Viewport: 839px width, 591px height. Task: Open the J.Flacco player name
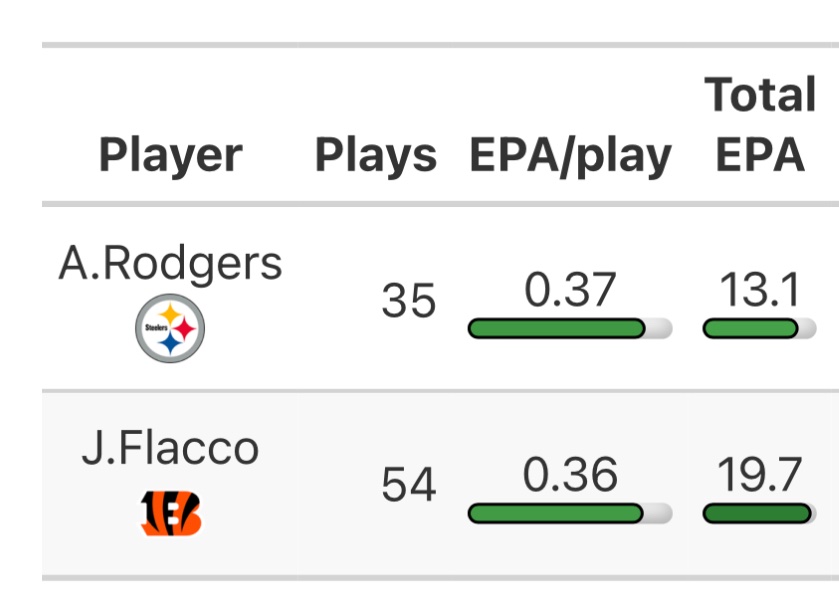click(170, 447)
